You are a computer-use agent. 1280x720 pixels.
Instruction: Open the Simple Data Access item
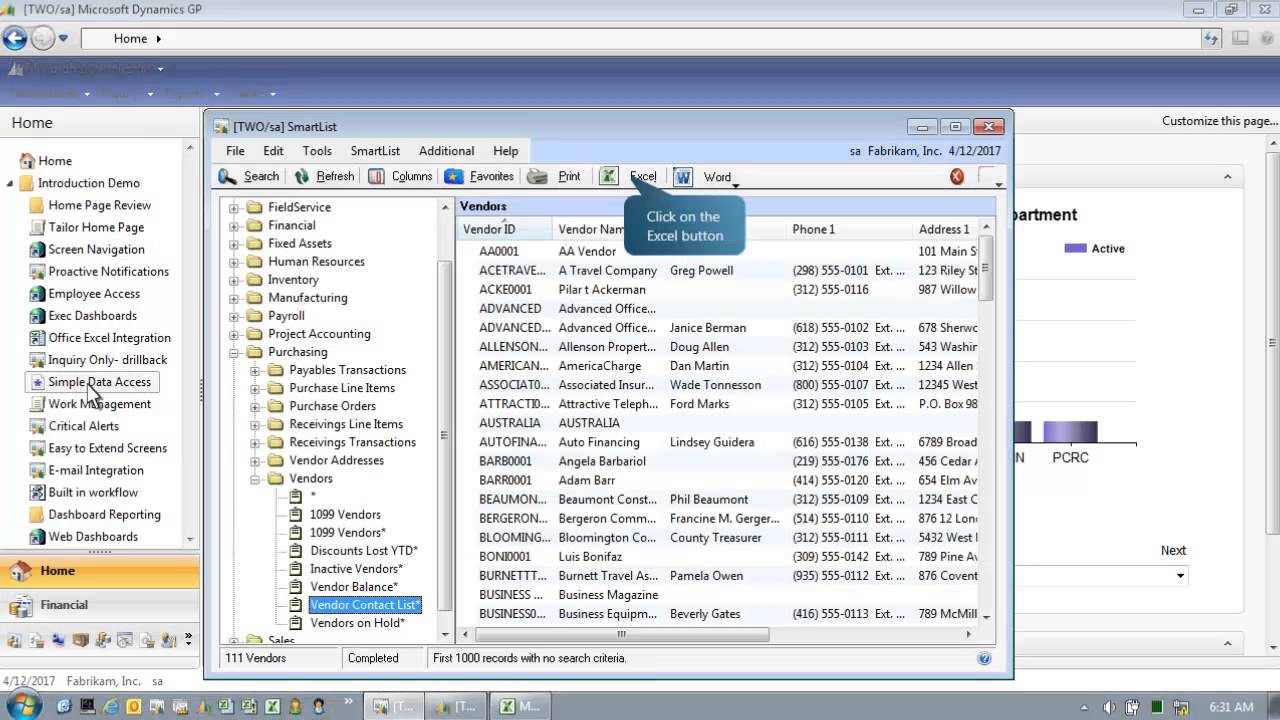99,382
